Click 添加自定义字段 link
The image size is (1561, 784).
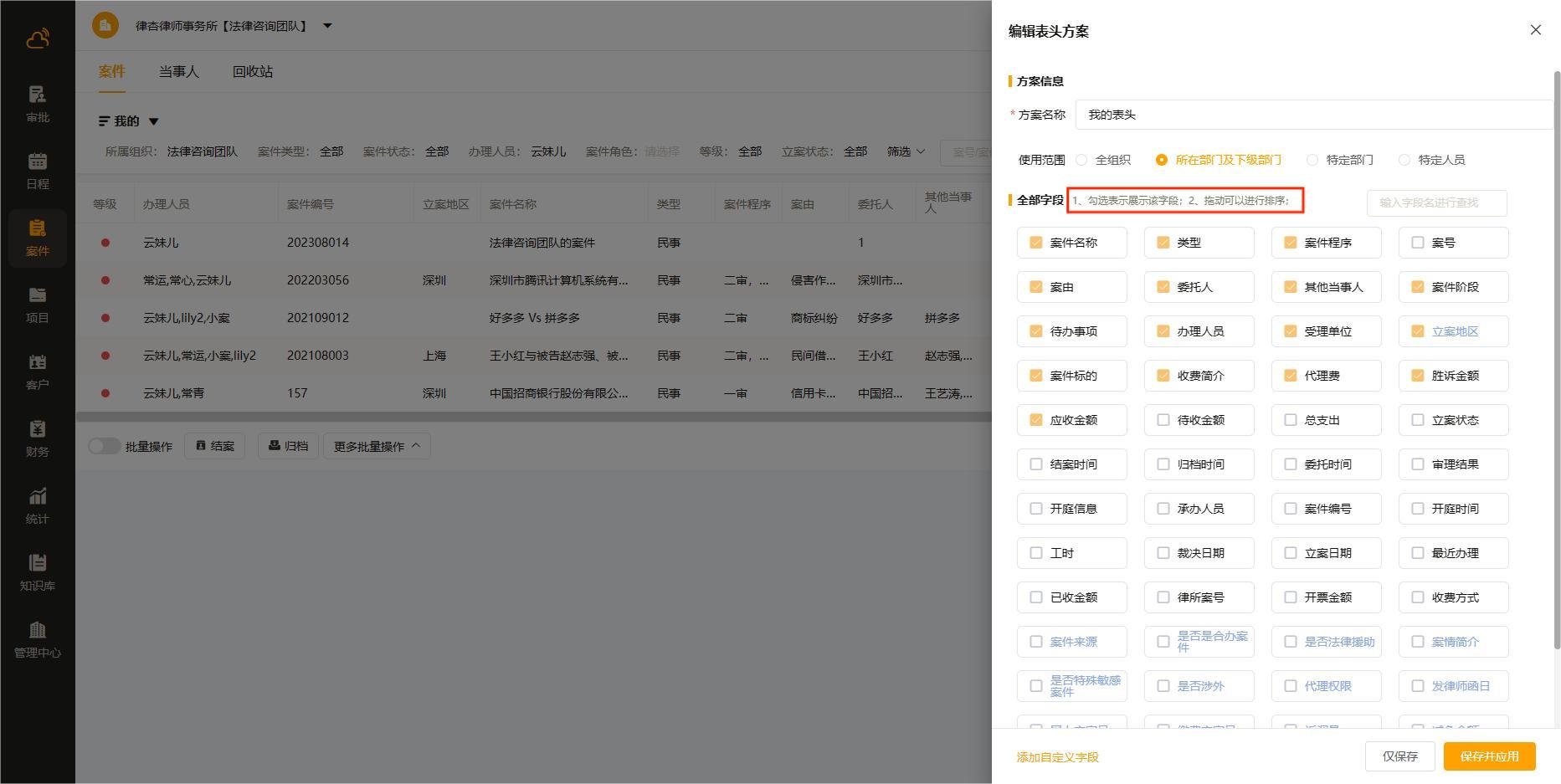tap(1057, 757)
